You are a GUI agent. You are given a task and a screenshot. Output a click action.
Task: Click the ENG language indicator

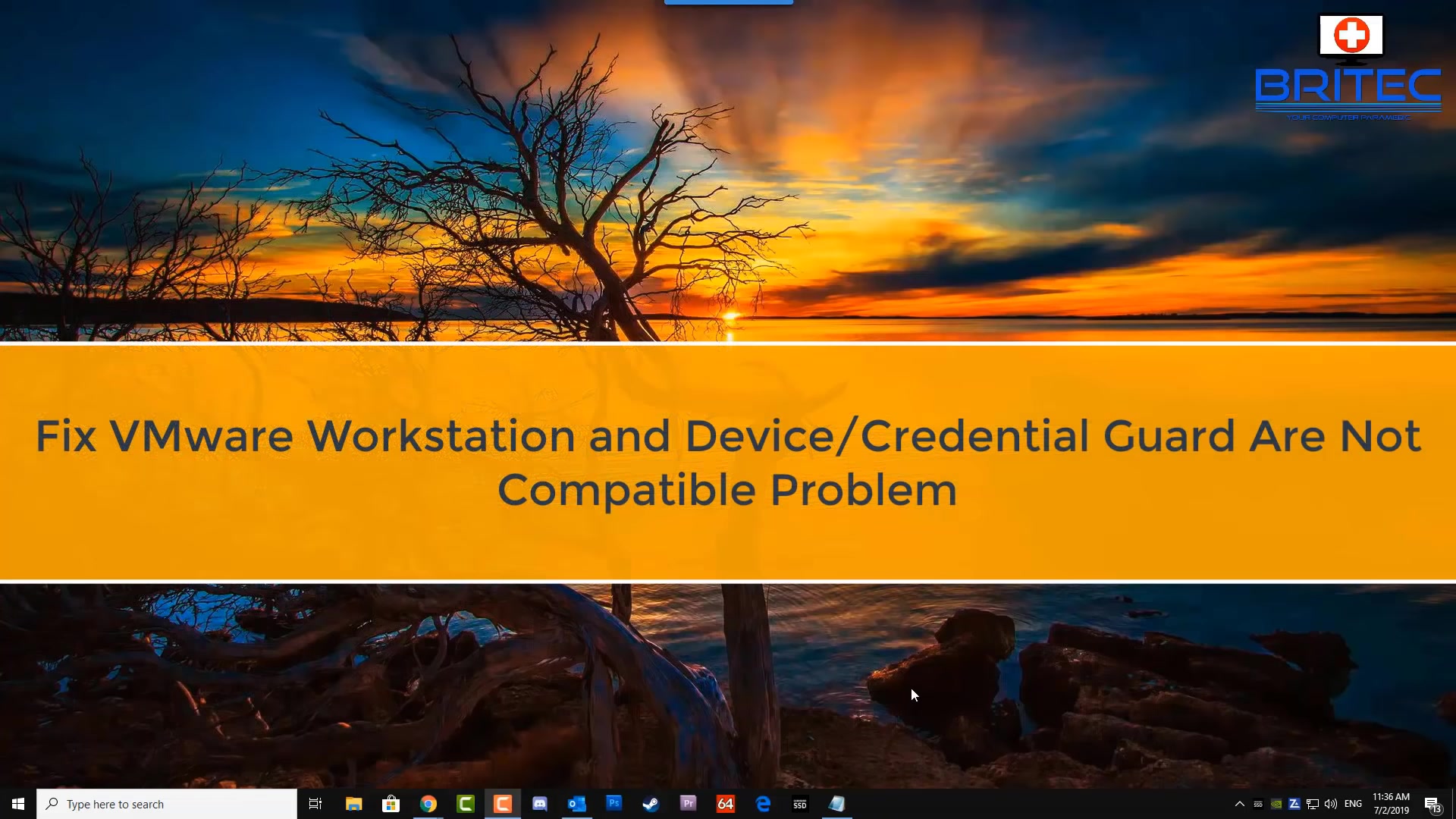pos(1354,804)
